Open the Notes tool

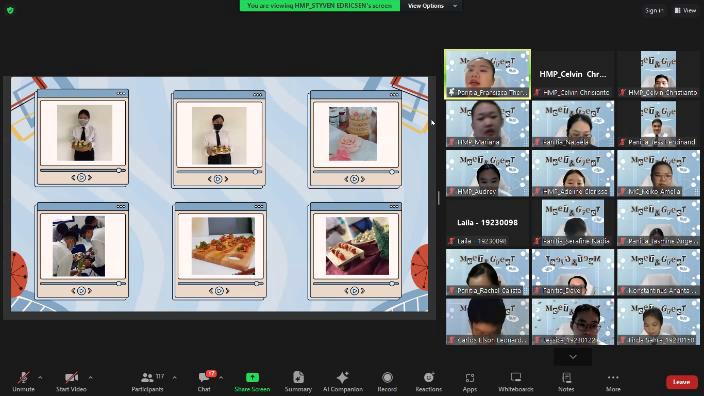566,382
